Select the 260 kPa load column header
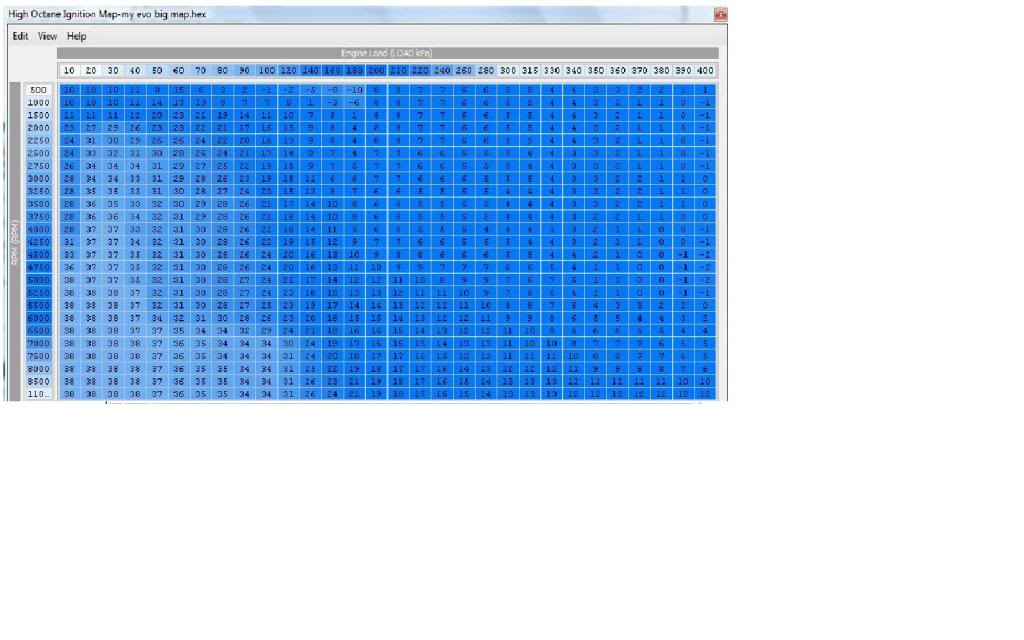 tap(464, 71)
